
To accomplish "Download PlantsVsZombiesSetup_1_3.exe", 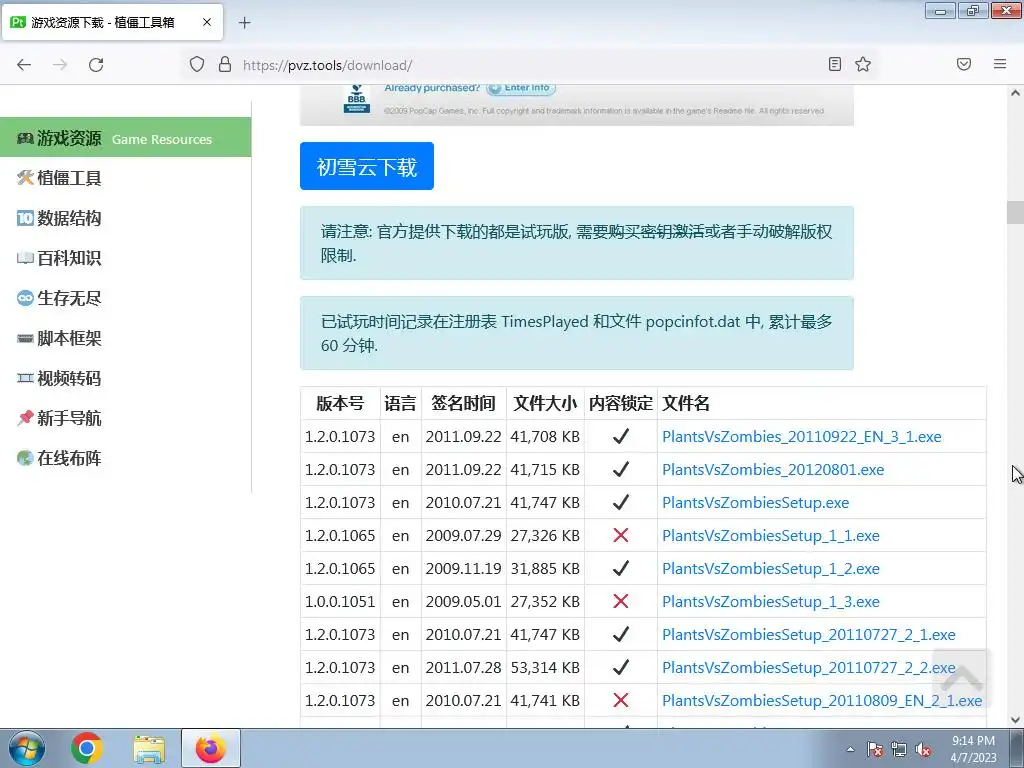I will [x=771, y=601].
